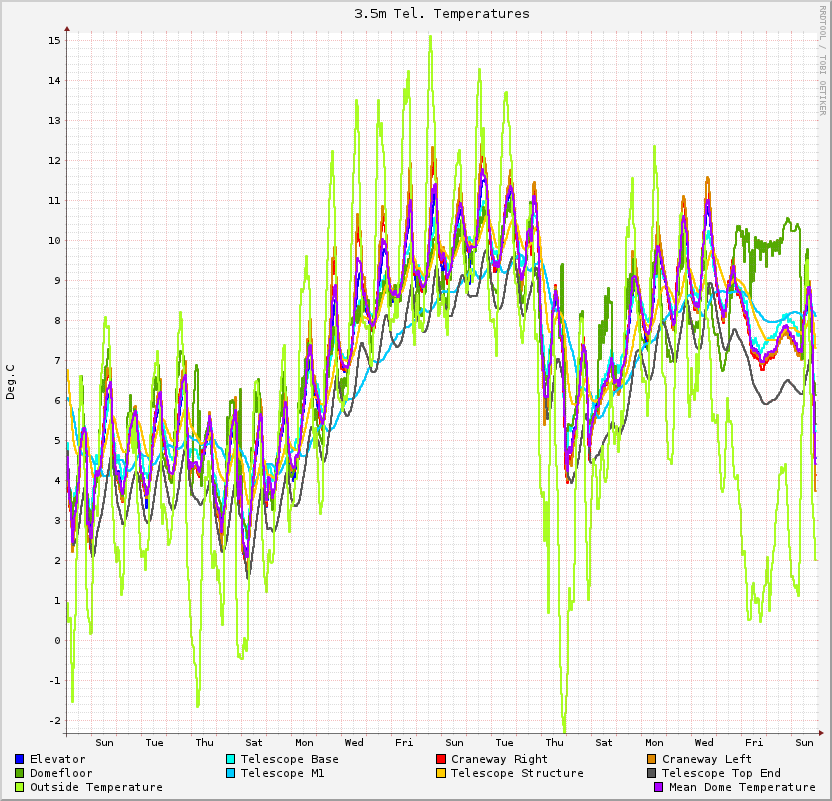Click the "Deg.C" vertical axis label

[11, 382]
